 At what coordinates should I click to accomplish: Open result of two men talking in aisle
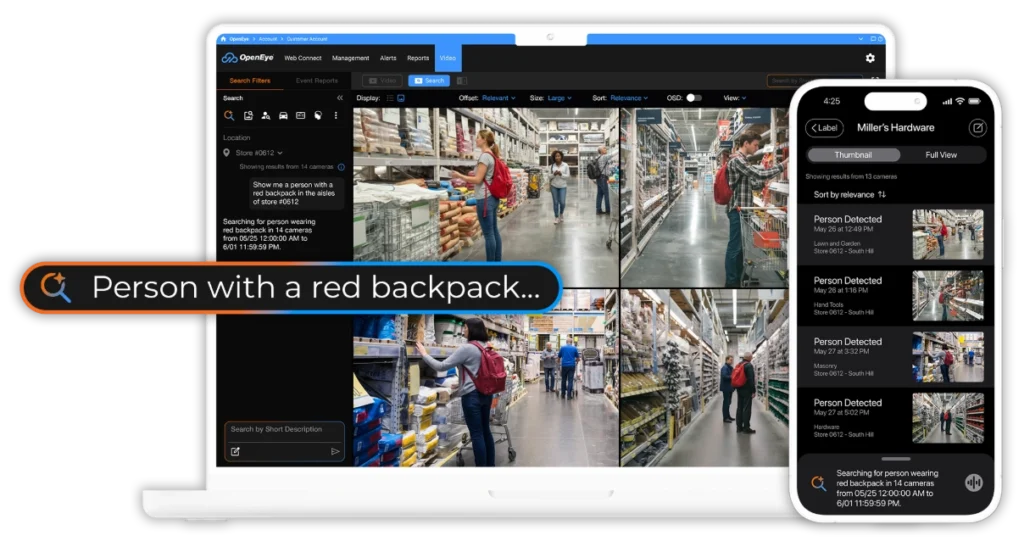click(705, 378)
